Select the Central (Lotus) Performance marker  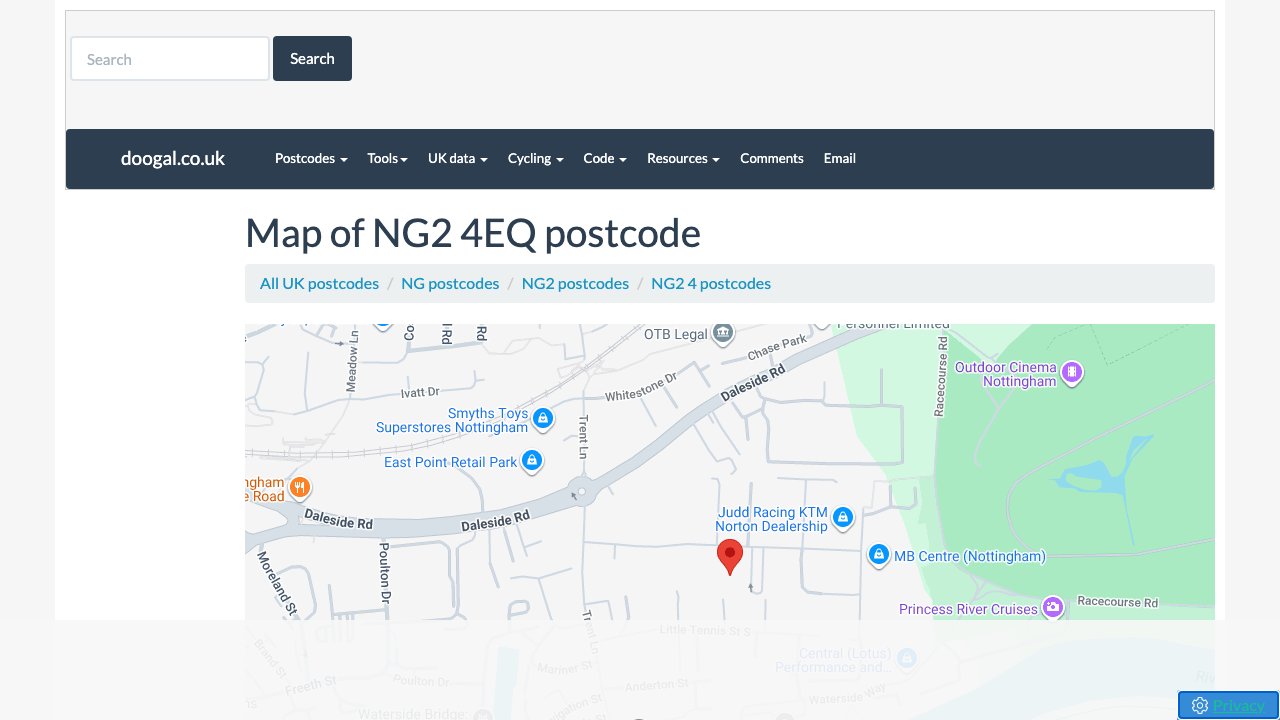coord(907,659)
